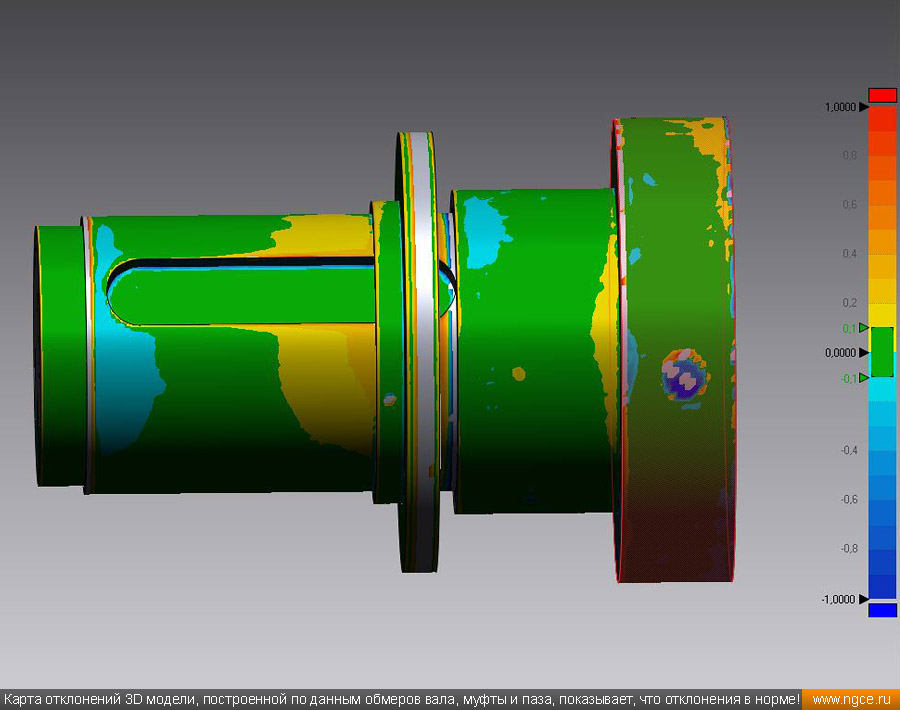Click the blue under-range swatch below the color scale
Viewport: 900px width, 710px height.
882,610
